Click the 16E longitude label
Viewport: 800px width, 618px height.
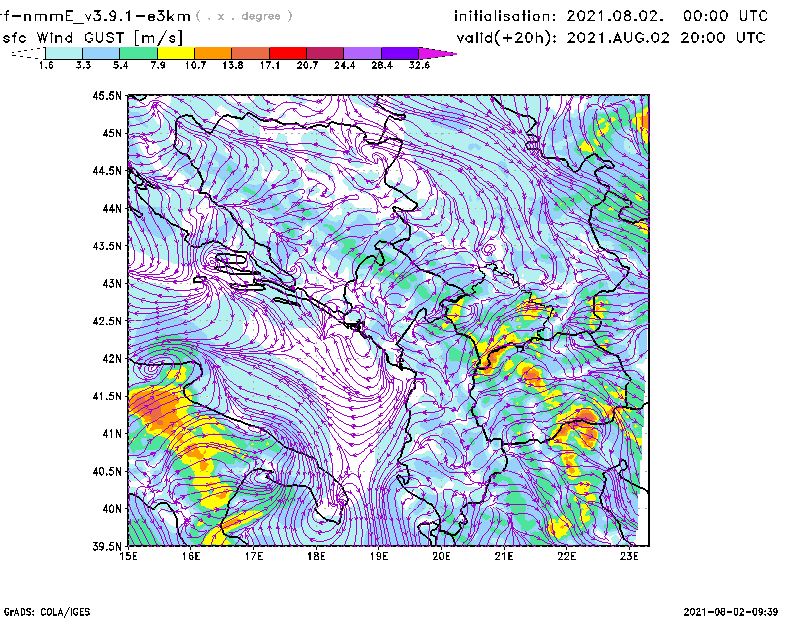191,556
